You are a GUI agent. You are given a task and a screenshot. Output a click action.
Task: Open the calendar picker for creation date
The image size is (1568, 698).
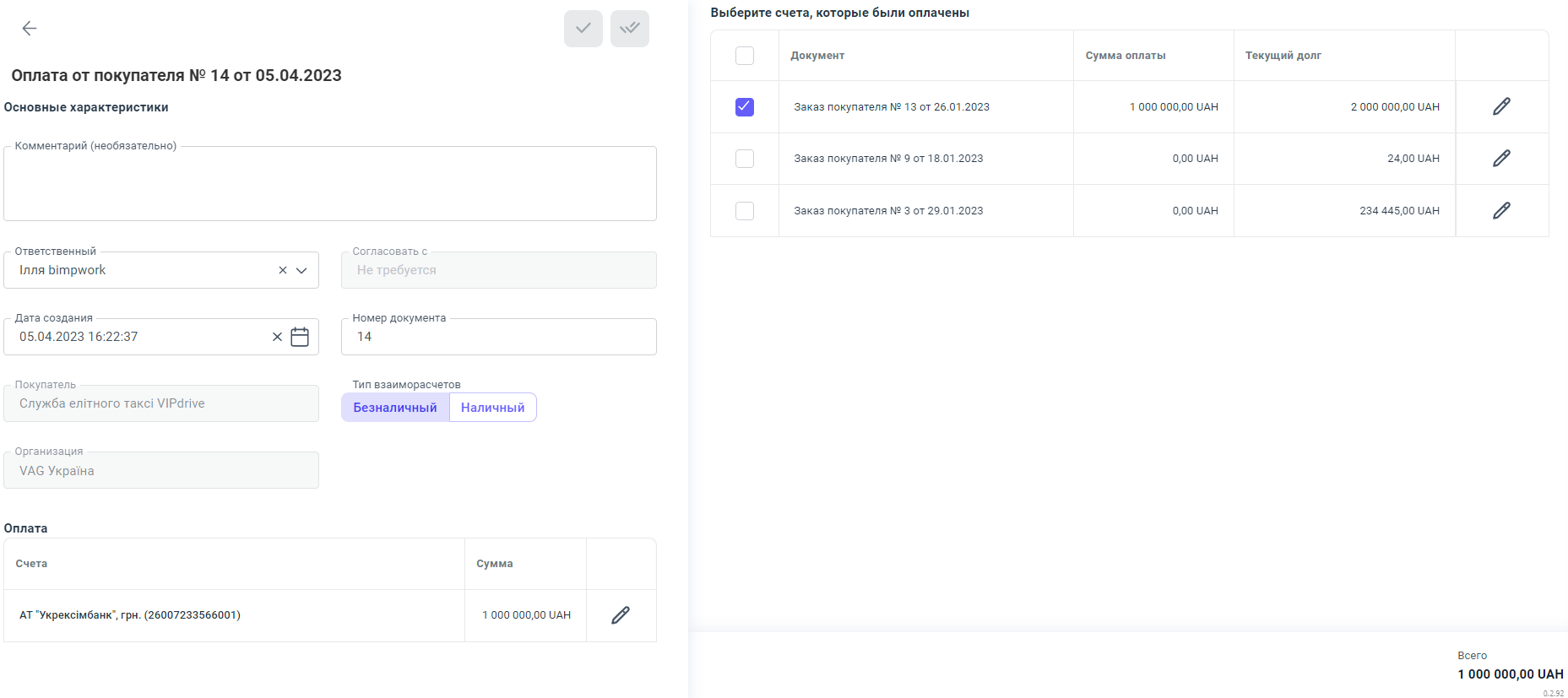300,337
